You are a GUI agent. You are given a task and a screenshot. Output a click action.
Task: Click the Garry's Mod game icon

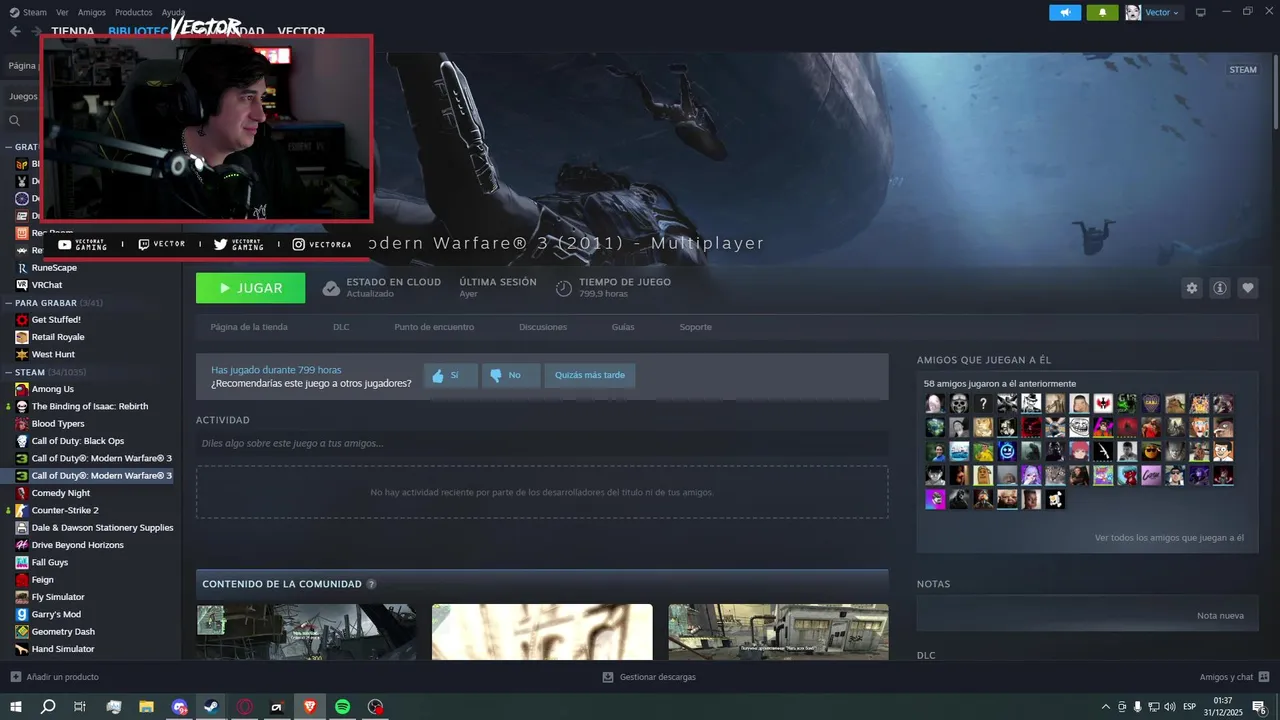pyautogui.click(x=22, y=614)
